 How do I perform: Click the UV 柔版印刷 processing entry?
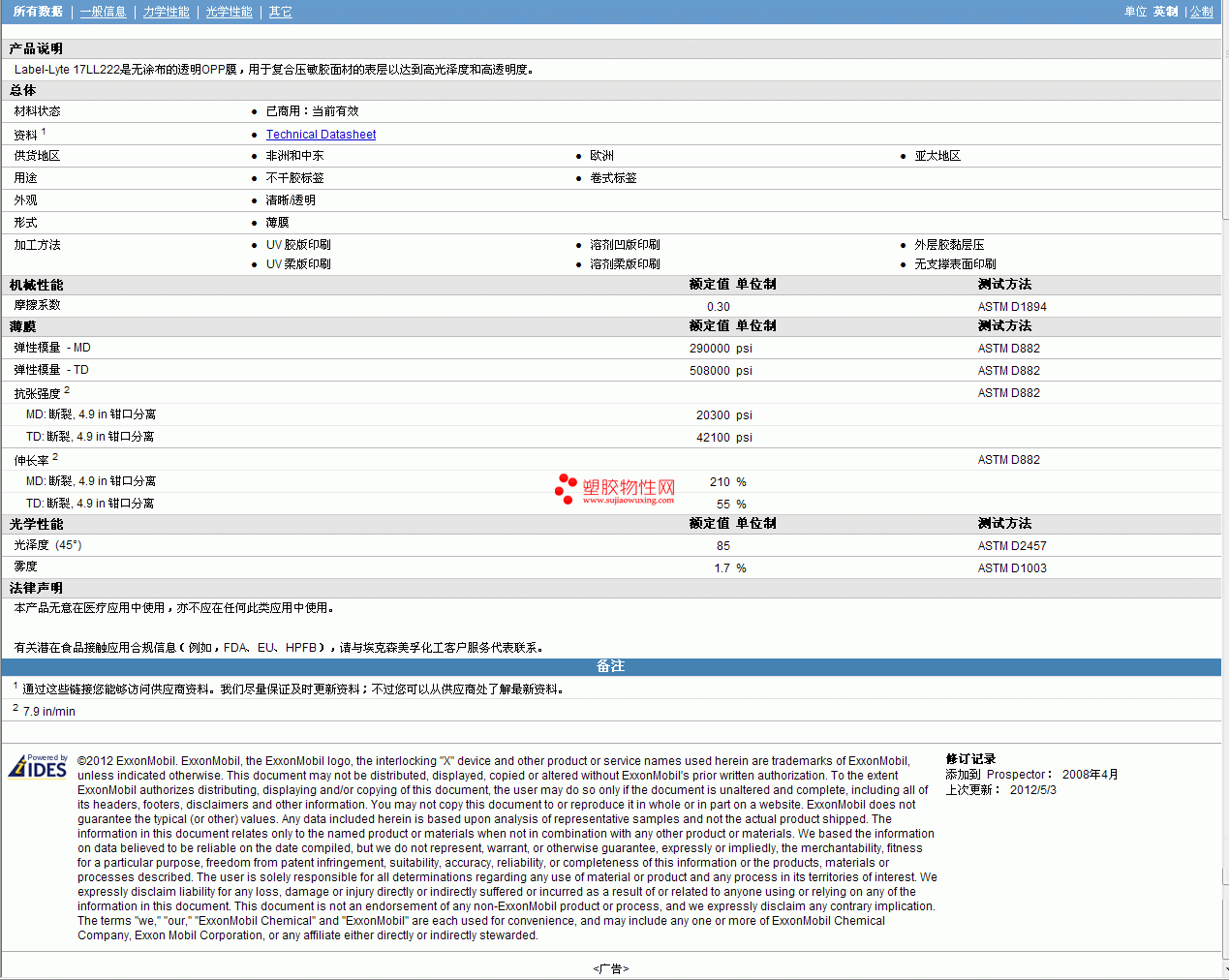pos(298,264)
